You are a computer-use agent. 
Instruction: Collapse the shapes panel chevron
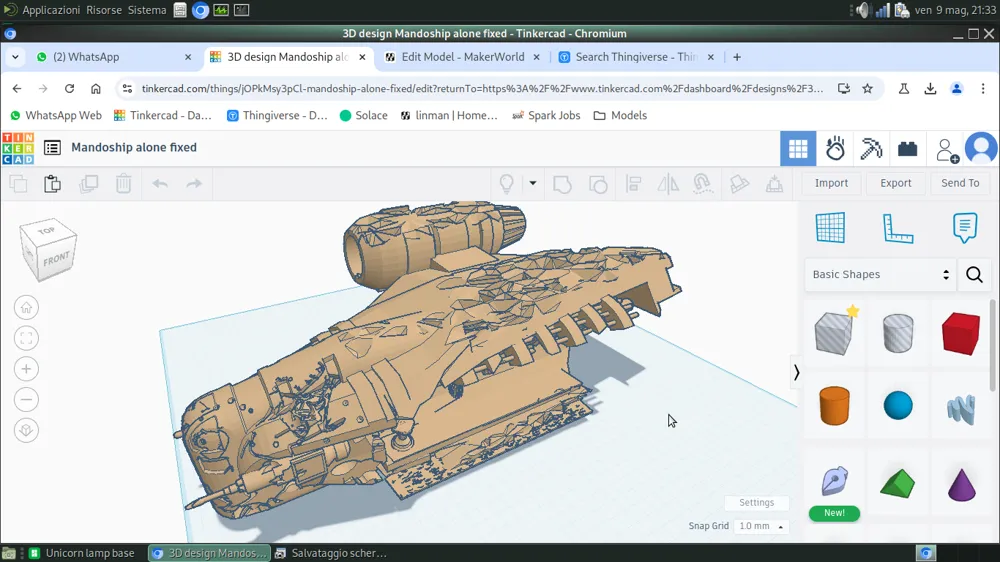click(x=796, y=372)
